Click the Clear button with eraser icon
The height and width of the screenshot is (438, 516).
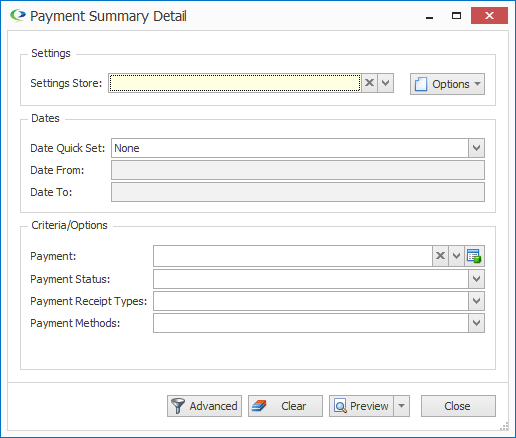(285, 406)
